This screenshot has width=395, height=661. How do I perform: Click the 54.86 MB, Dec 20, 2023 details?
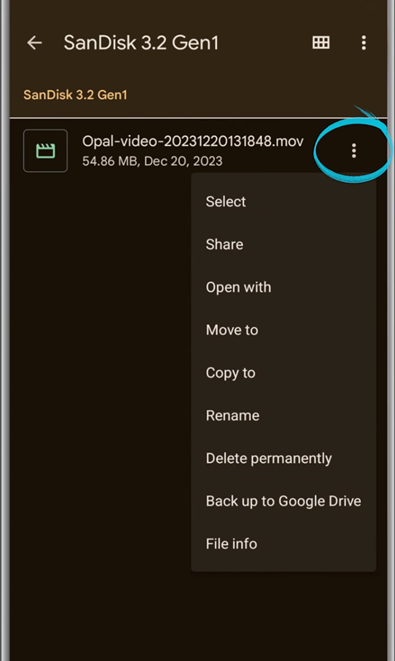pyautogui.click(x=152, y=161)
